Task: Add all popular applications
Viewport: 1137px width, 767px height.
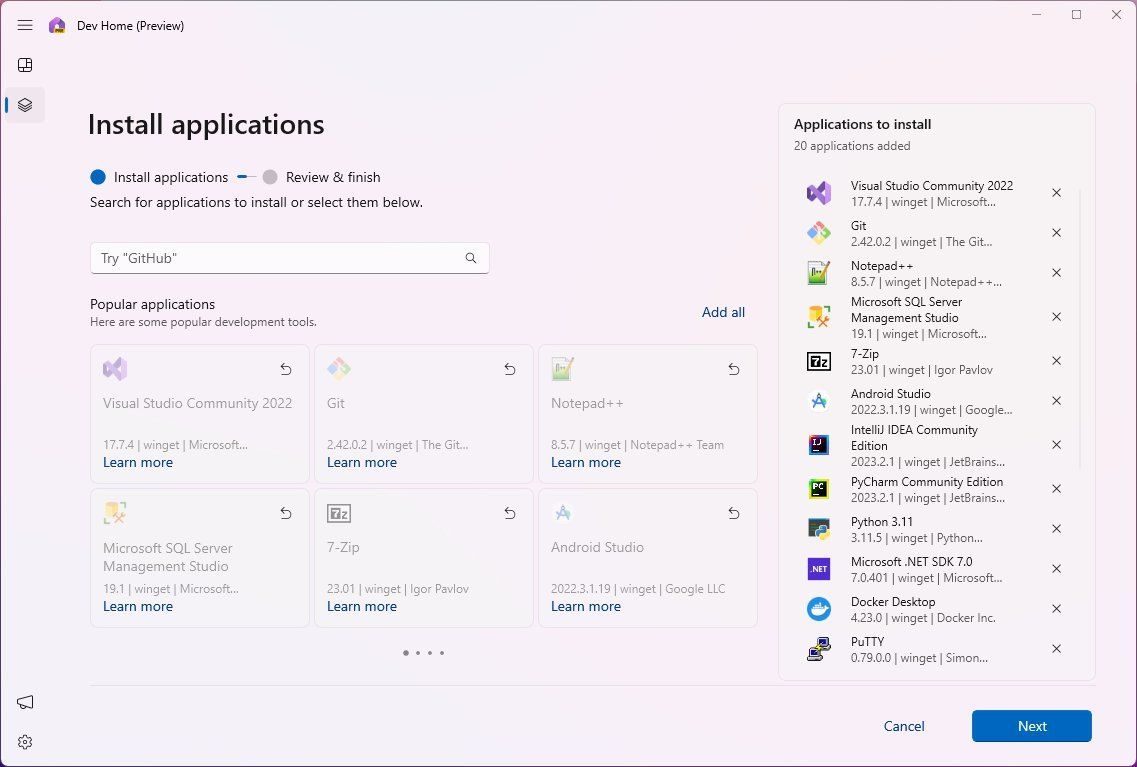Action: point(723,312)
